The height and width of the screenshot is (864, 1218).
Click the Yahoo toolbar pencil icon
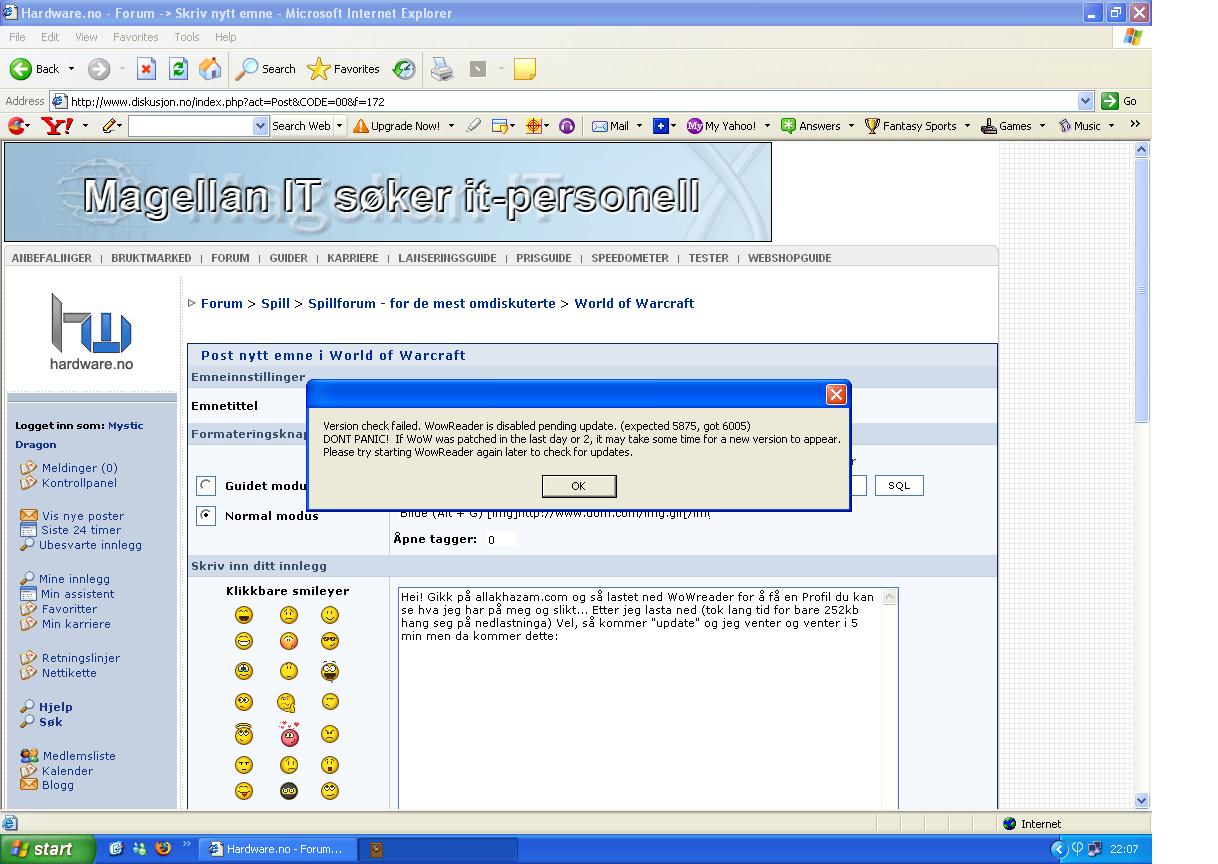(109, 126)
